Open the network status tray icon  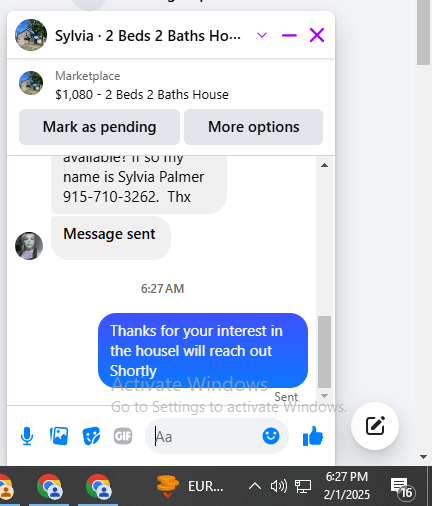pos(303,486)
